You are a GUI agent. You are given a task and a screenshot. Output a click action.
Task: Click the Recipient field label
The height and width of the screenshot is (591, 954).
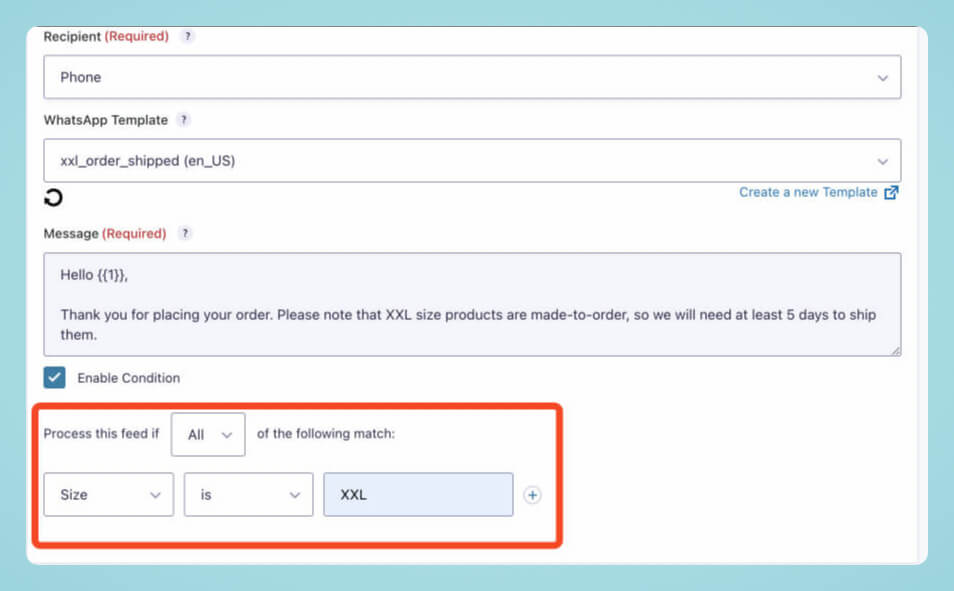72,36
